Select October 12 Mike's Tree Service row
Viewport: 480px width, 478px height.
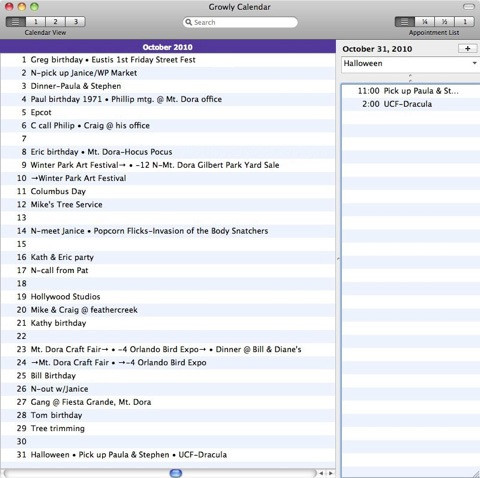point(168,205)
